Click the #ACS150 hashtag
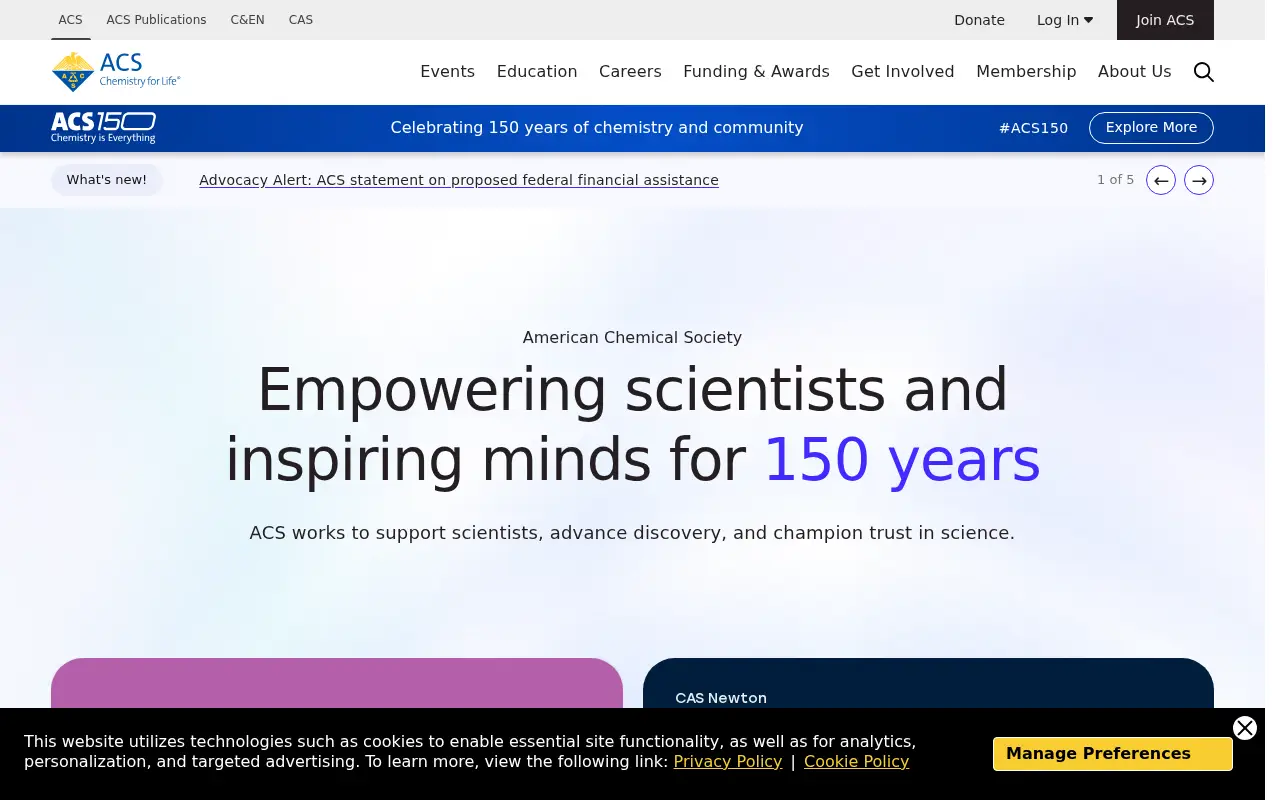 [x=1033, y=128]
